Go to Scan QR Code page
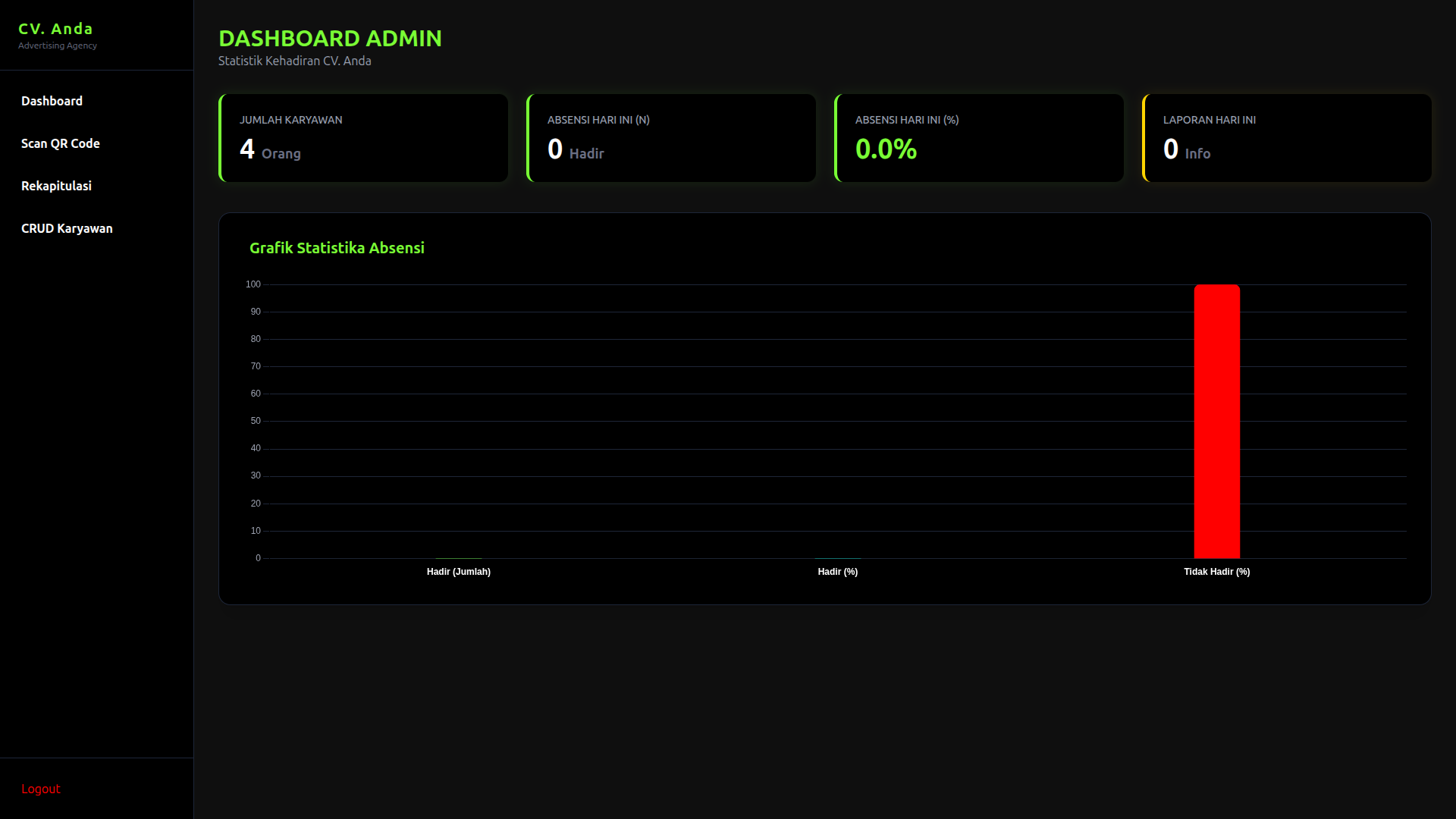The width and height of the screenshot is (1456, 819). [x=61, y=143]
